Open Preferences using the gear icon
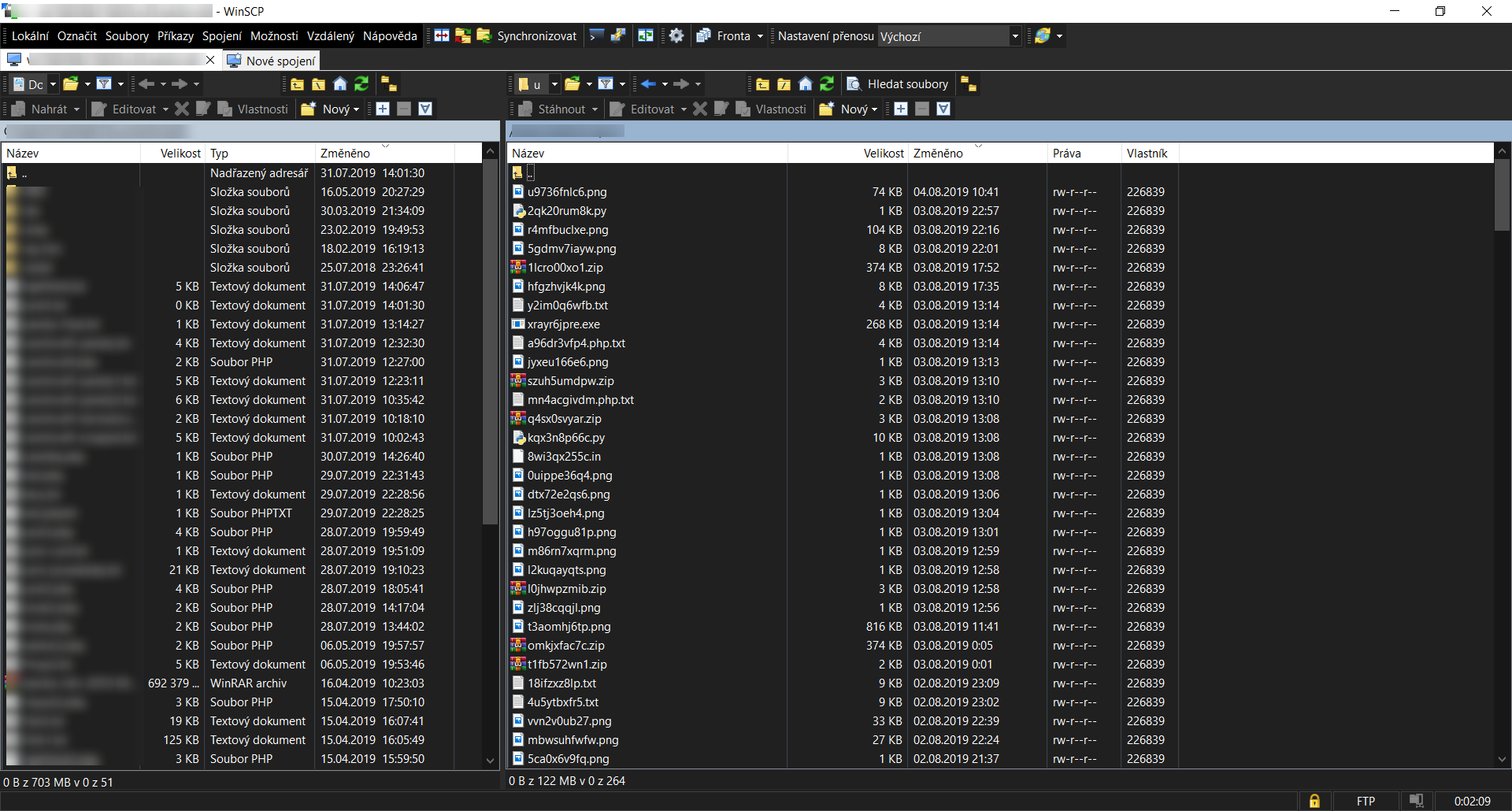The height and width of the screenshot is (811, 1512). pos(676,36)
